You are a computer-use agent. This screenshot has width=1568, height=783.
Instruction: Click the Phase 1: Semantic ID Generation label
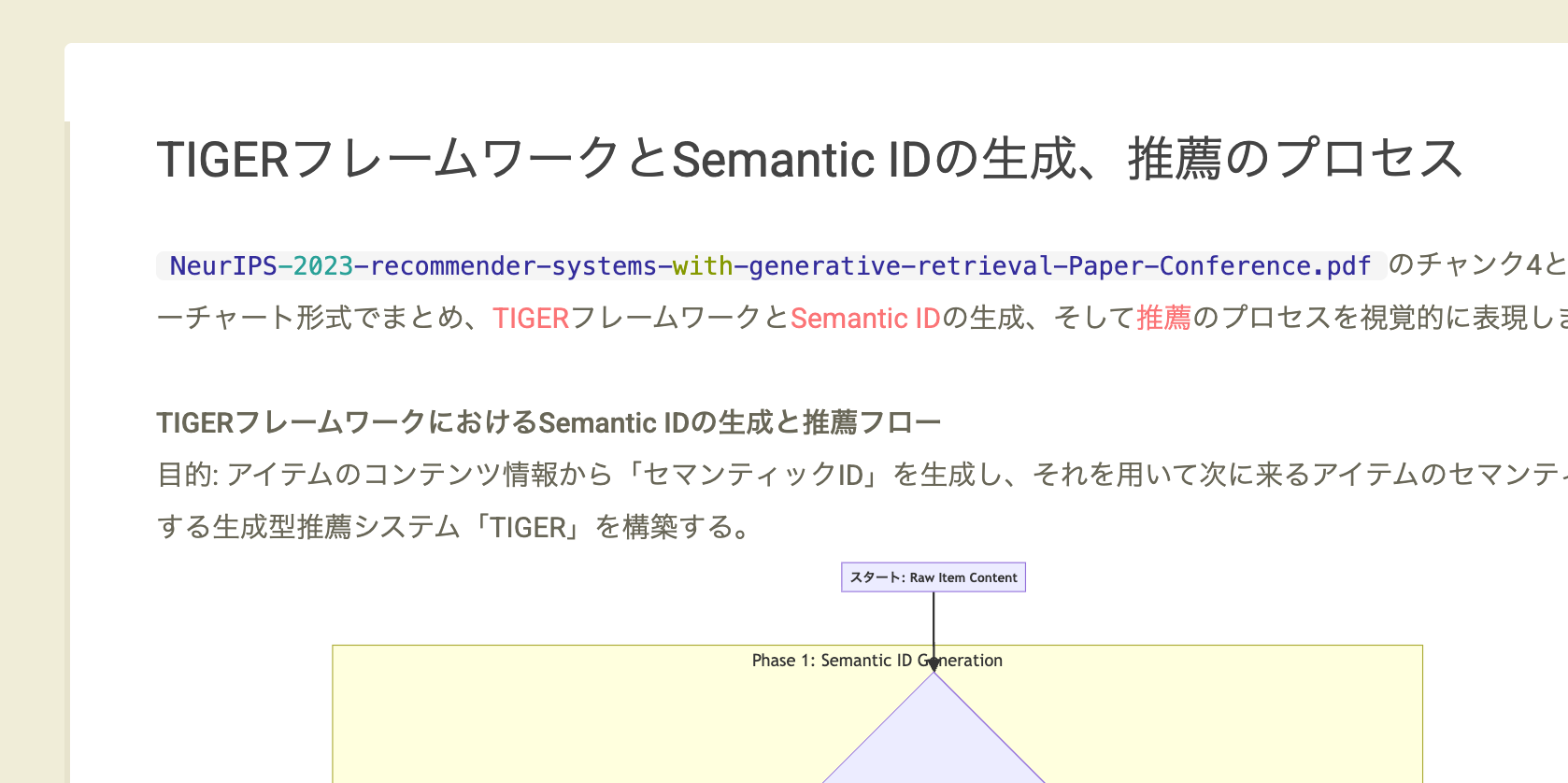click(x=877, y=661)
